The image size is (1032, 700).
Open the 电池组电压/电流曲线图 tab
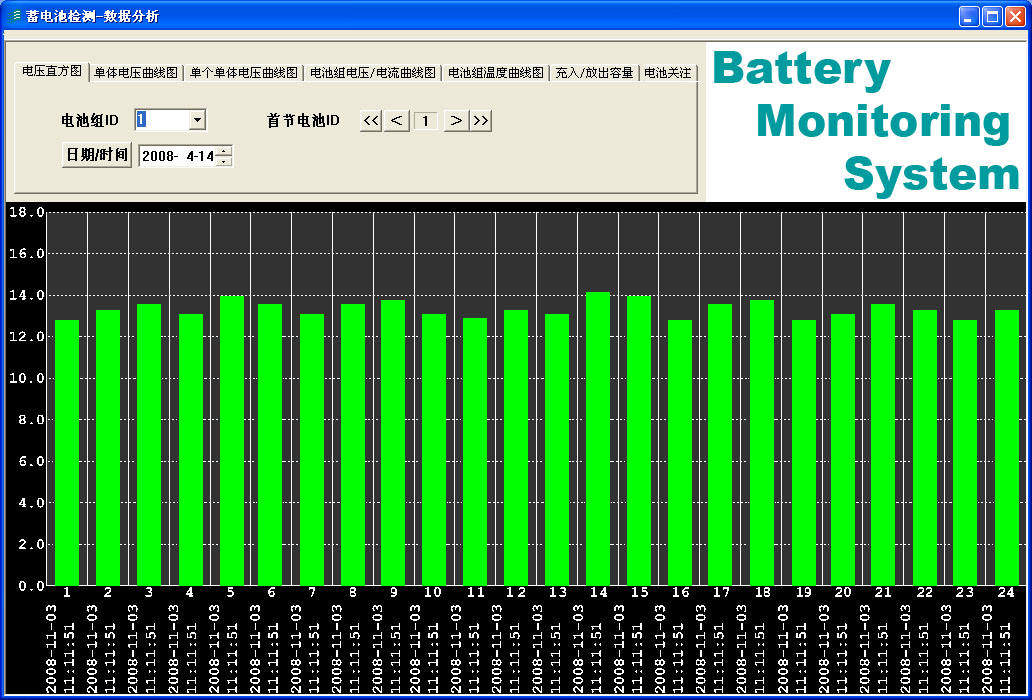(371, 72)
